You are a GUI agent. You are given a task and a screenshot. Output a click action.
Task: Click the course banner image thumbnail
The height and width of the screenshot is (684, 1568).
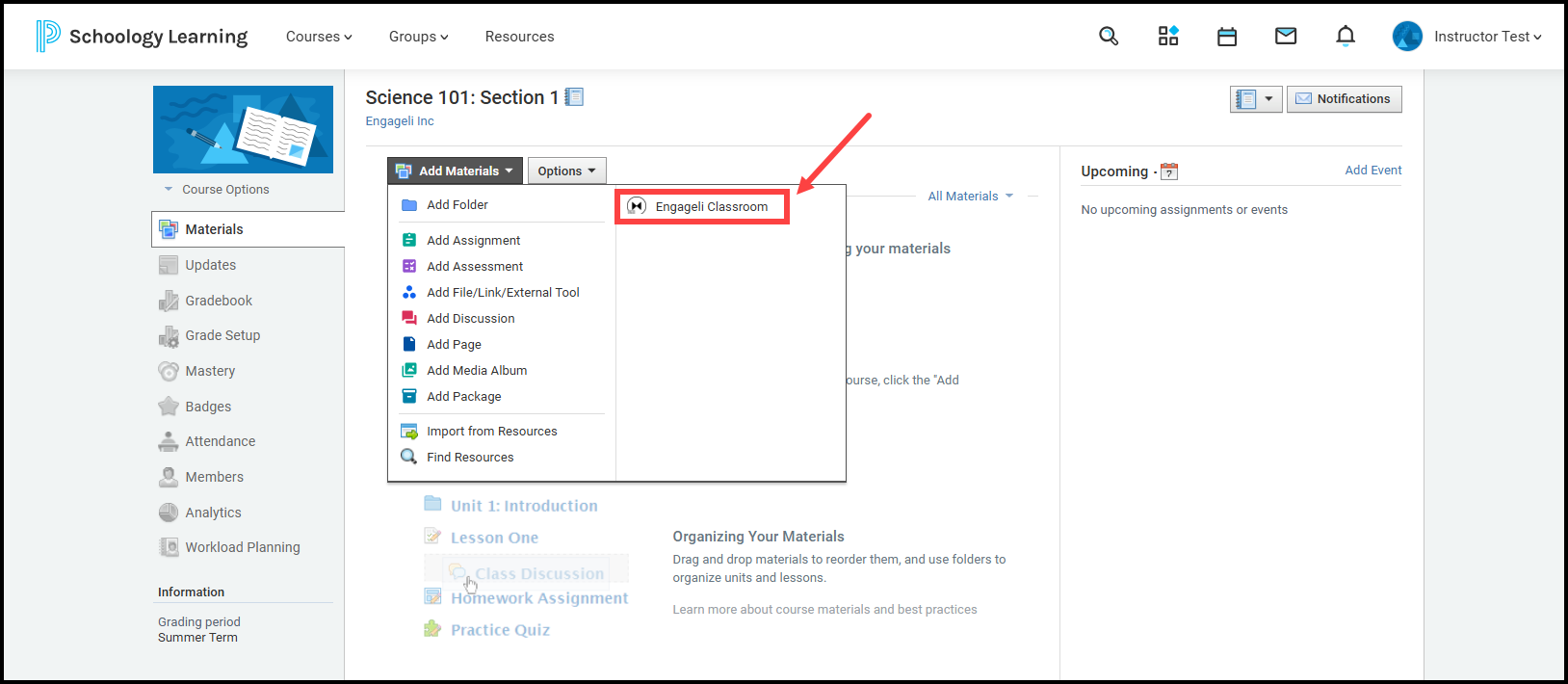click(x=243, y=129)
